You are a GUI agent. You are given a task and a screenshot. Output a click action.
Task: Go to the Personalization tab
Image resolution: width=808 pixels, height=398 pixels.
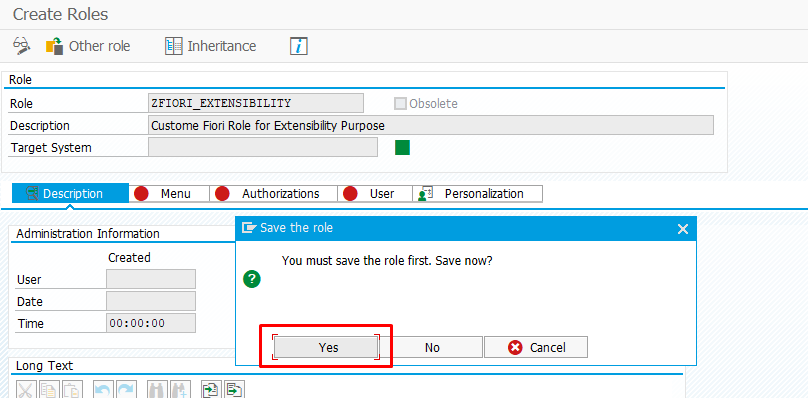click(478, 194)
